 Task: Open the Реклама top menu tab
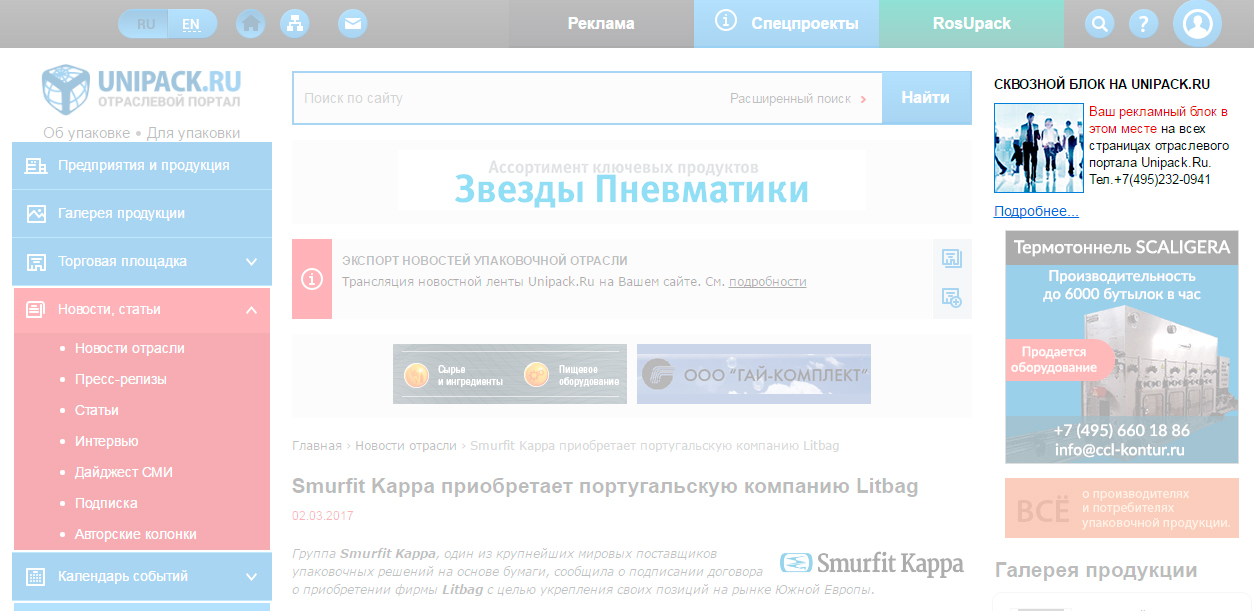(601, 24)
